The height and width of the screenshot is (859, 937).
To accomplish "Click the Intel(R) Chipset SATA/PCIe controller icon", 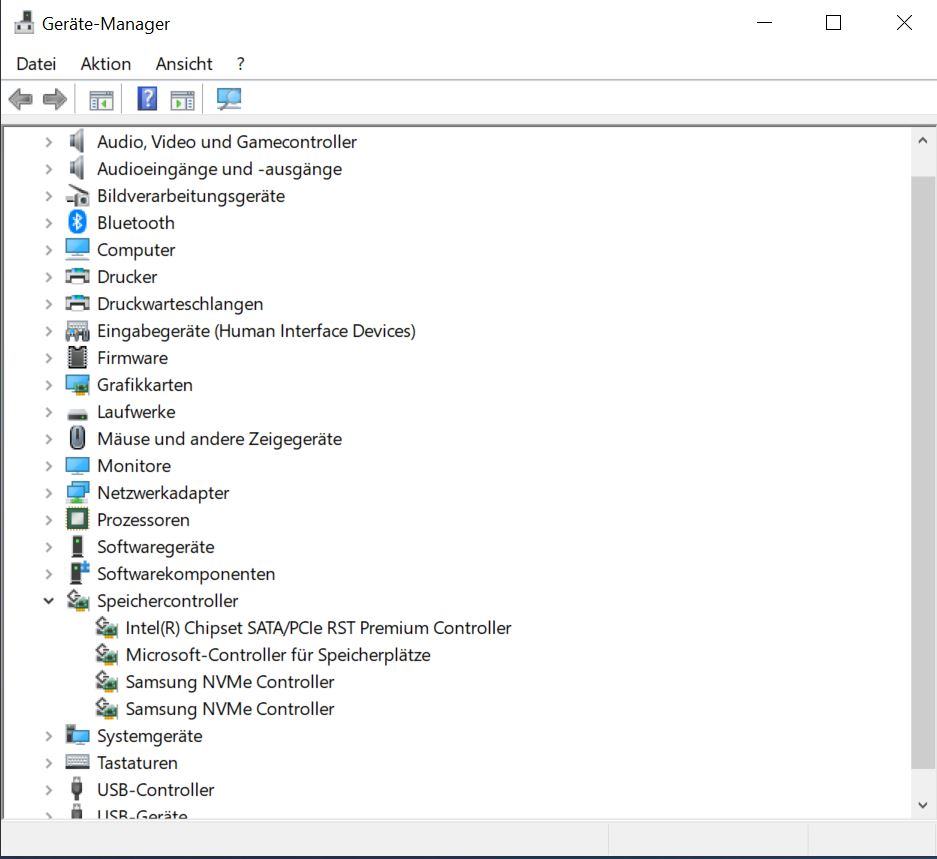I will (106, 627).
